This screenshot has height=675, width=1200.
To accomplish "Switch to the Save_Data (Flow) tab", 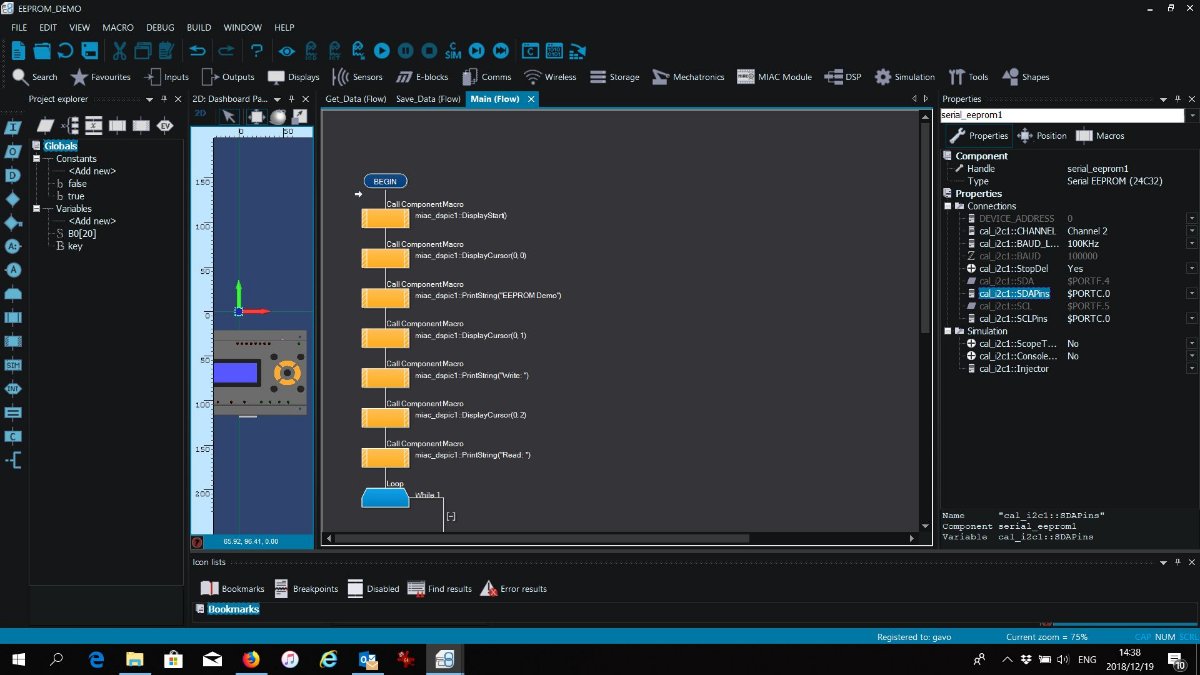I will (x=428, y=99).
